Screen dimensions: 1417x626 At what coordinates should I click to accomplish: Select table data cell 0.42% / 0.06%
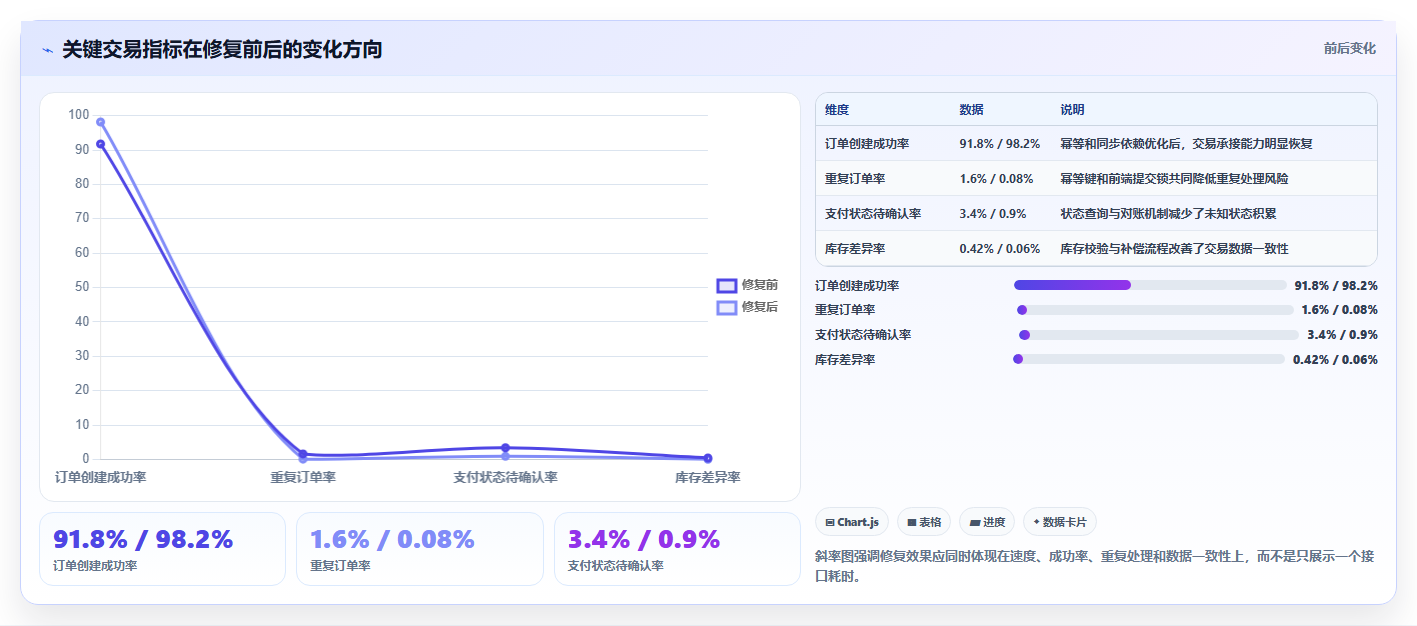pos(1001,249)
